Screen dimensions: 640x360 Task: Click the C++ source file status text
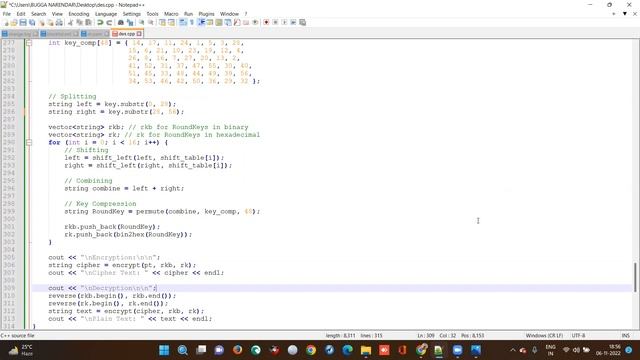(18, 336)
